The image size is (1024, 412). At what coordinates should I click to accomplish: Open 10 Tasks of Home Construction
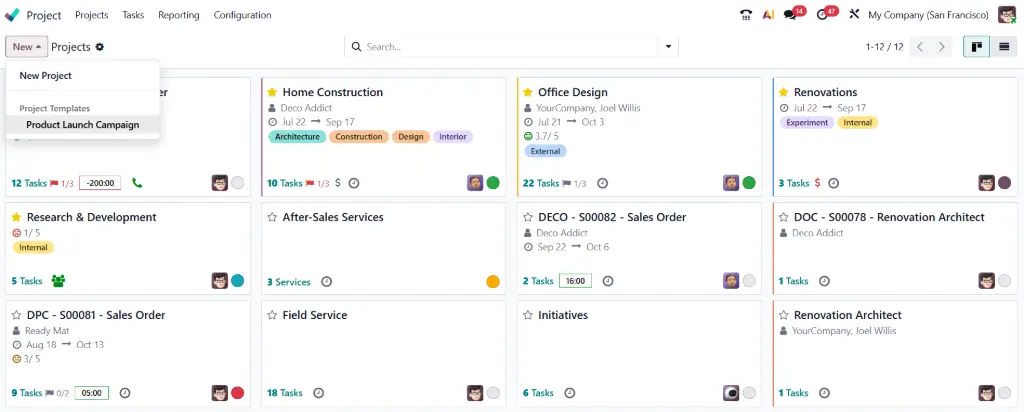pyautogui.click(x=285, y=183)
